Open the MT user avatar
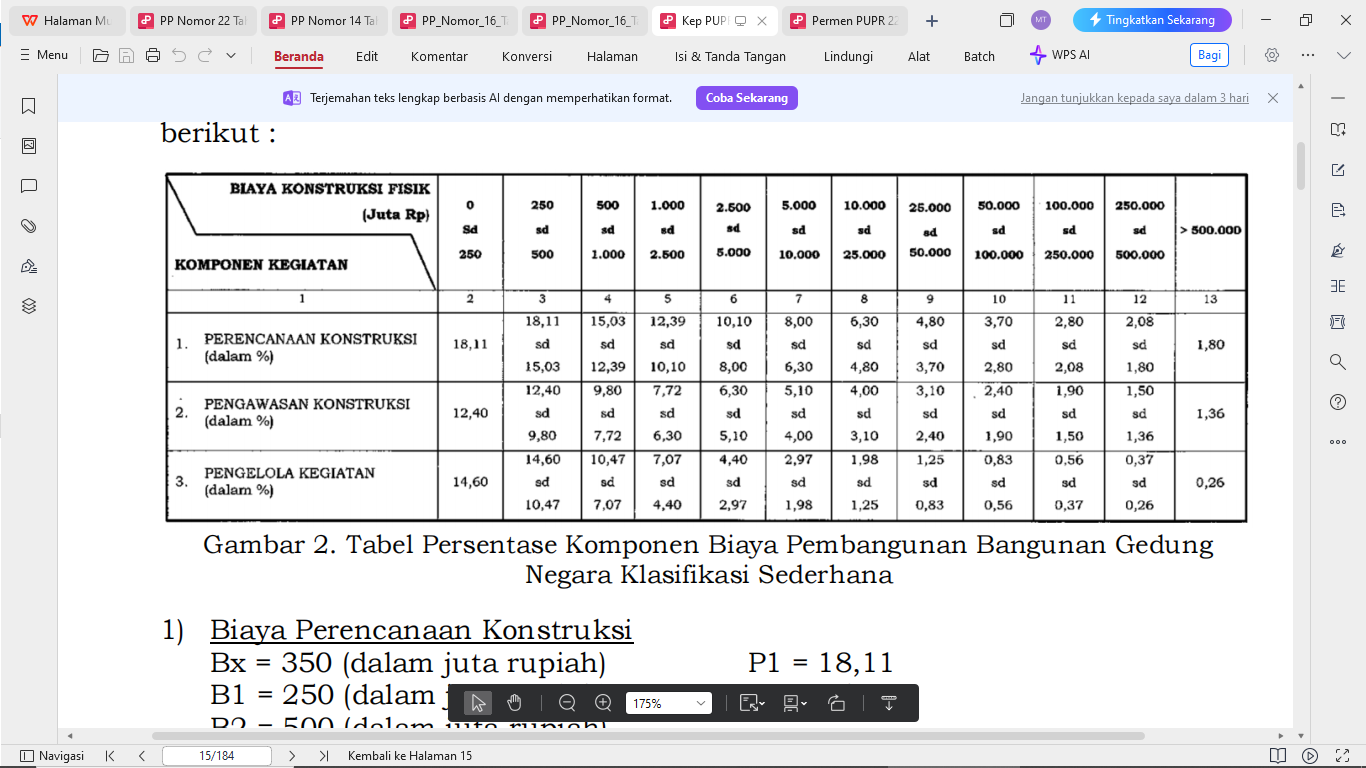 pos(1041,20)
